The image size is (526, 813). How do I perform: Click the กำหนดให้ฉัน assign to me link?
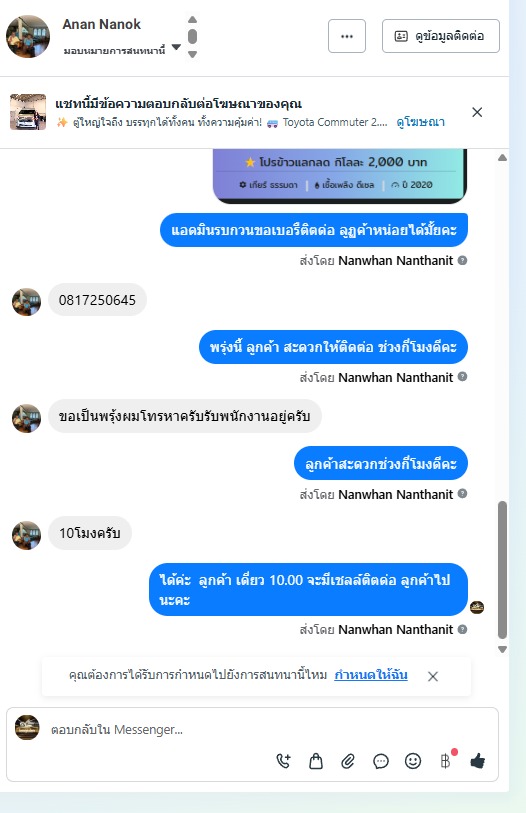click(371, 675)
